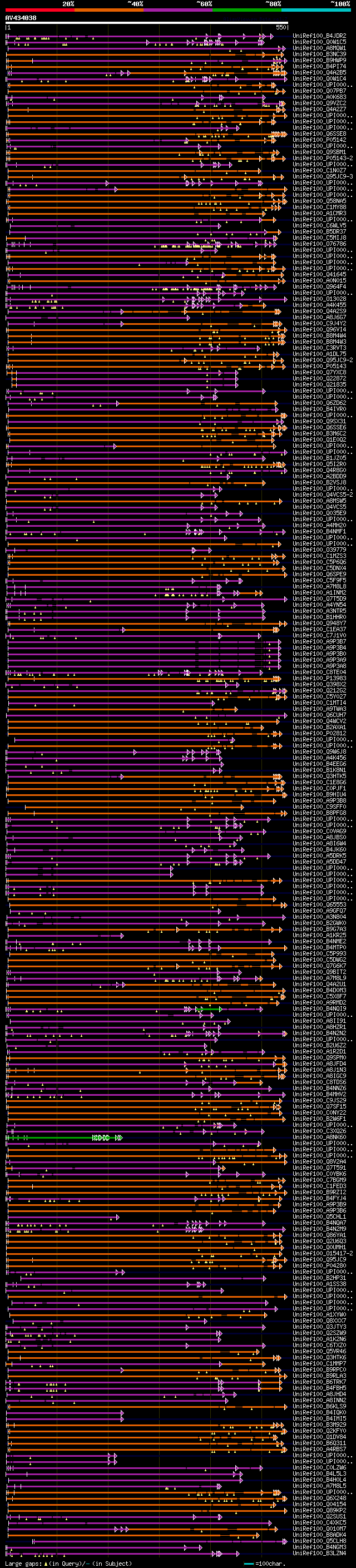Click the UniRef100_Q9VZC2 label

pyautogui.click(x=319, y=103)
